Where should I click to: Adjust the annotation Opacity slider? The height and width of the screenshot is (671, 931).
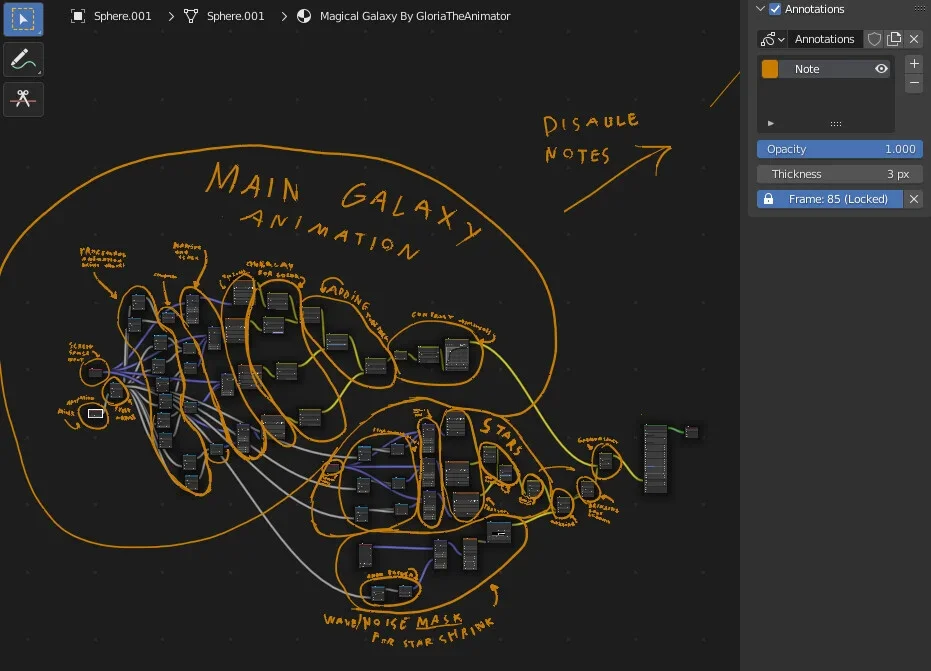tap(840, 148)
